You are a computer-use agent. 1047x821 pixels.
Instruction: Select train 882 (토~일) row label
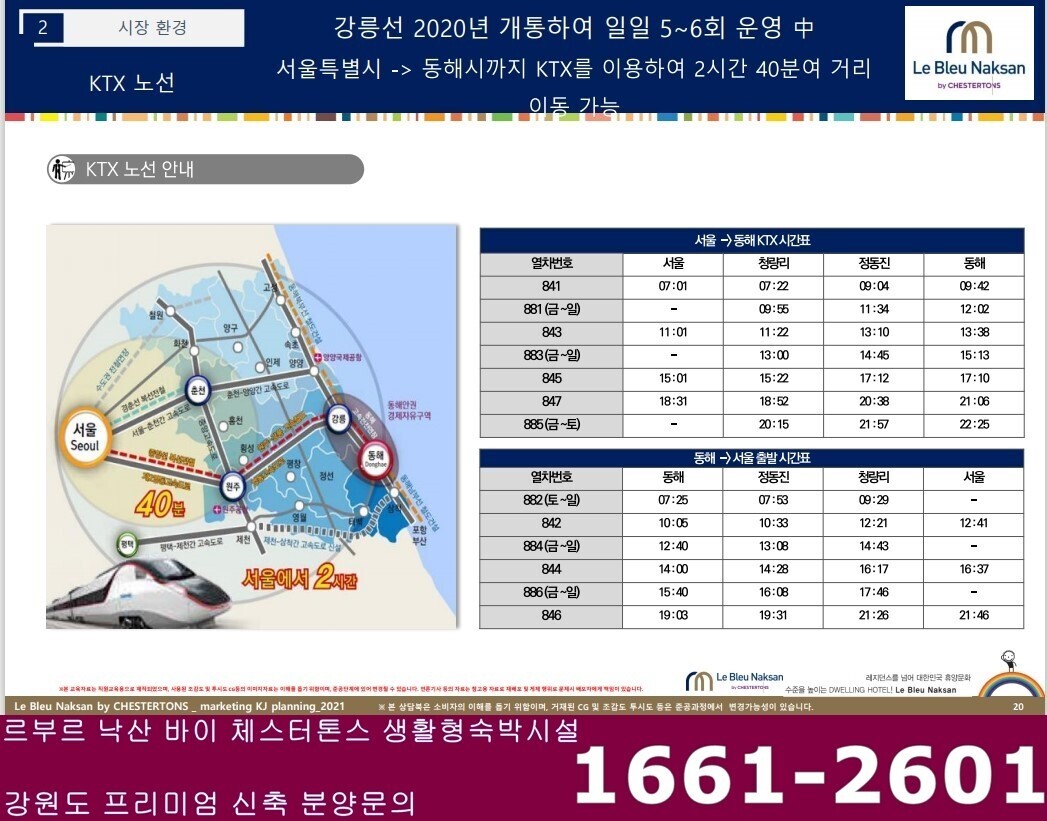click(x=552, y=500)
